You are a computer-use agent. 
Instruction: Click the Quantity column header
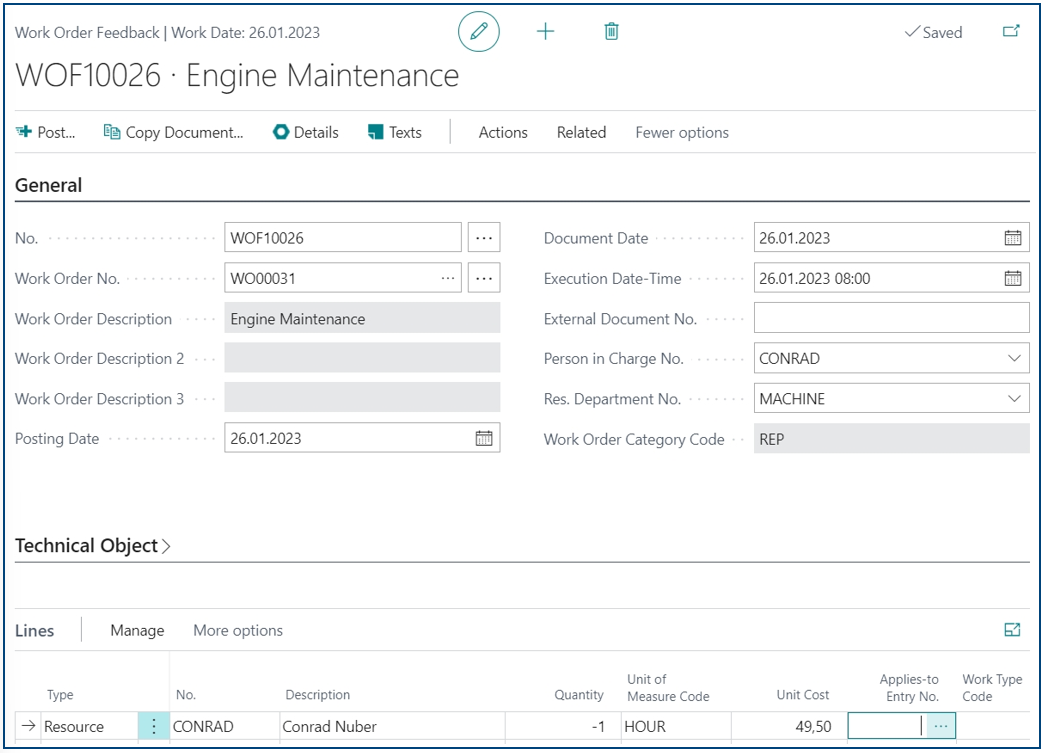click(578, 695)
